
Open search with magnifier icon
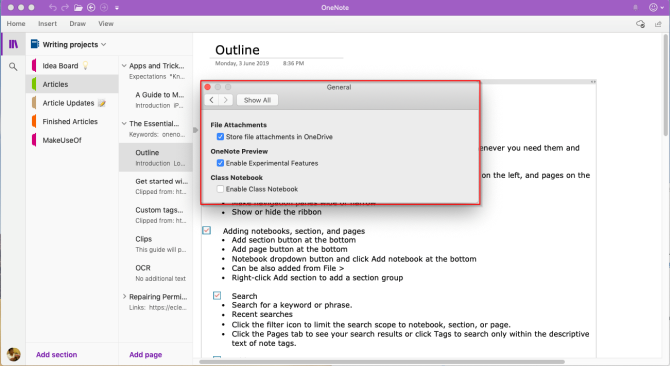click(13, 67)
